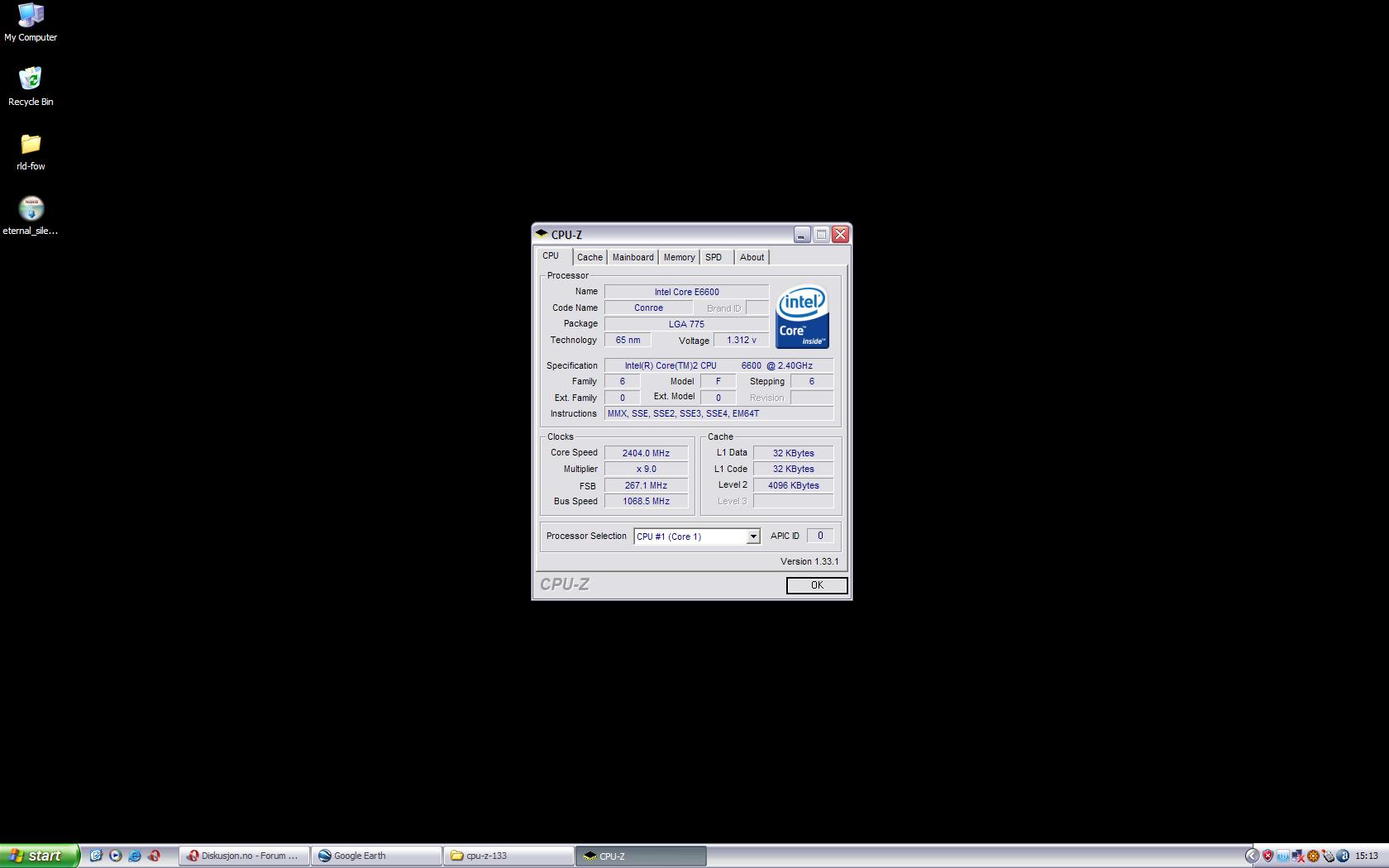Click the FSB value 267.1 MHz

(646, 485)
